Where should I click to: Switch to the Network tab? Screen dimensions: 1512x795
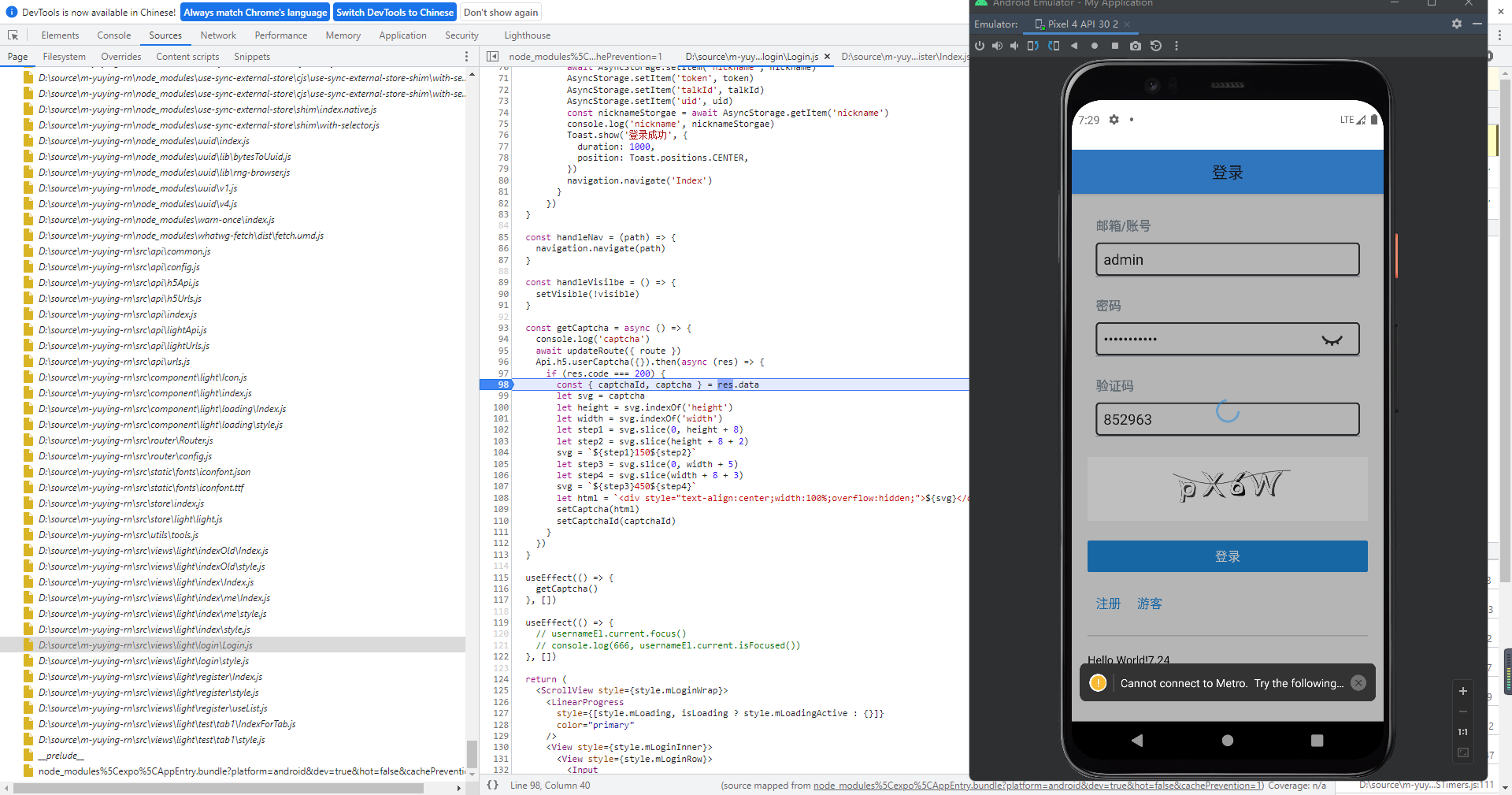(x=218, y=35)
